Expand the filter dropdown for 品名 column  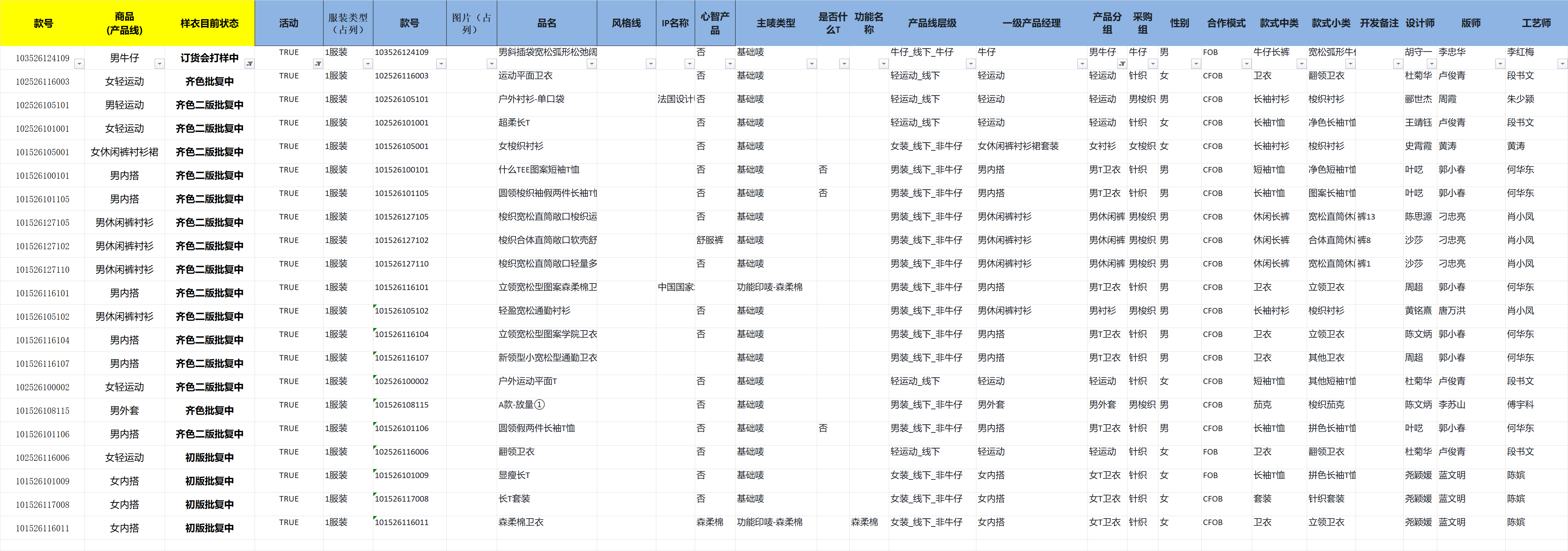591,64
